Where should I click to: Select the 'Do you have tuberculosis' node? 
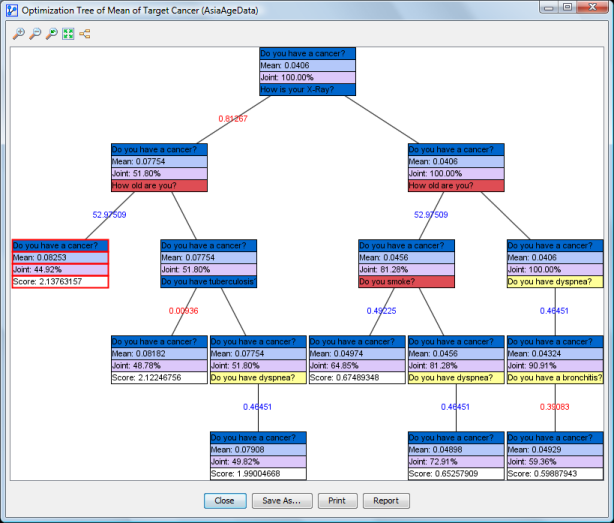(208, 263)
